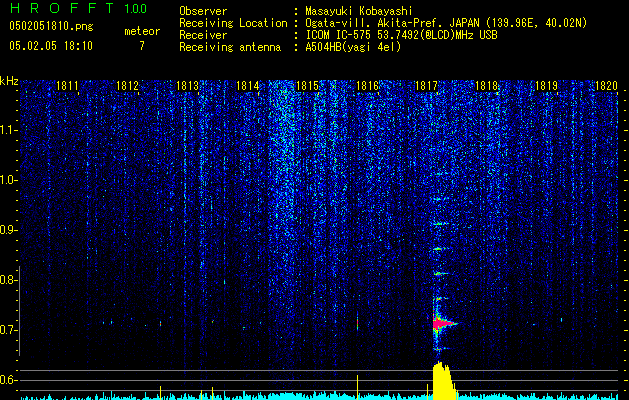The image size is (629, 400).
Task: Click the 1816 time marker
Action: coord(367,86)
